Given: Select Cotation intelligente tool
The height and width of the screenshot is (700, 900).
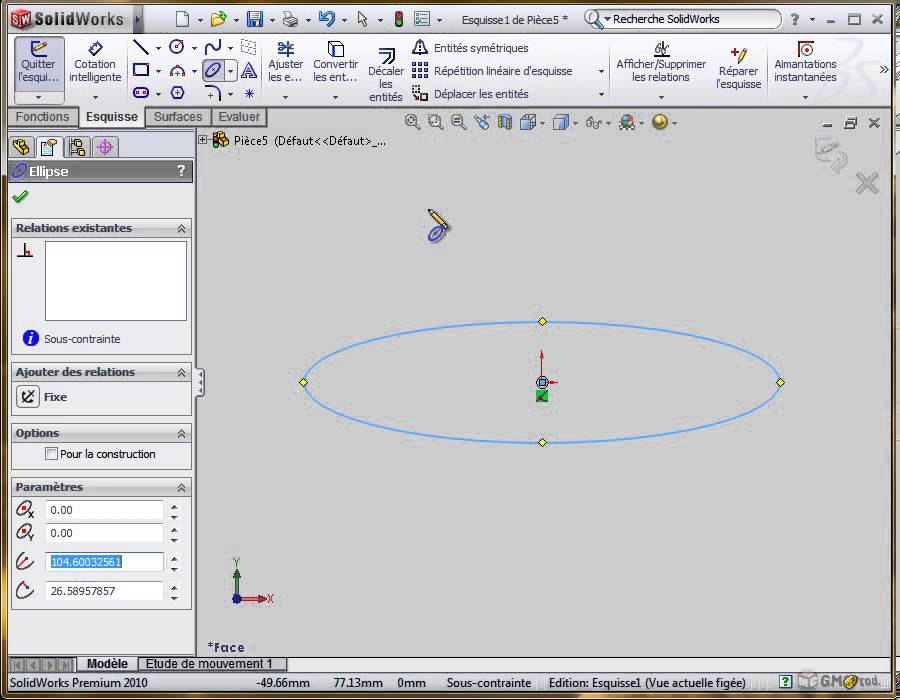Looking at the screenshot, I should (x=95, y=63).
